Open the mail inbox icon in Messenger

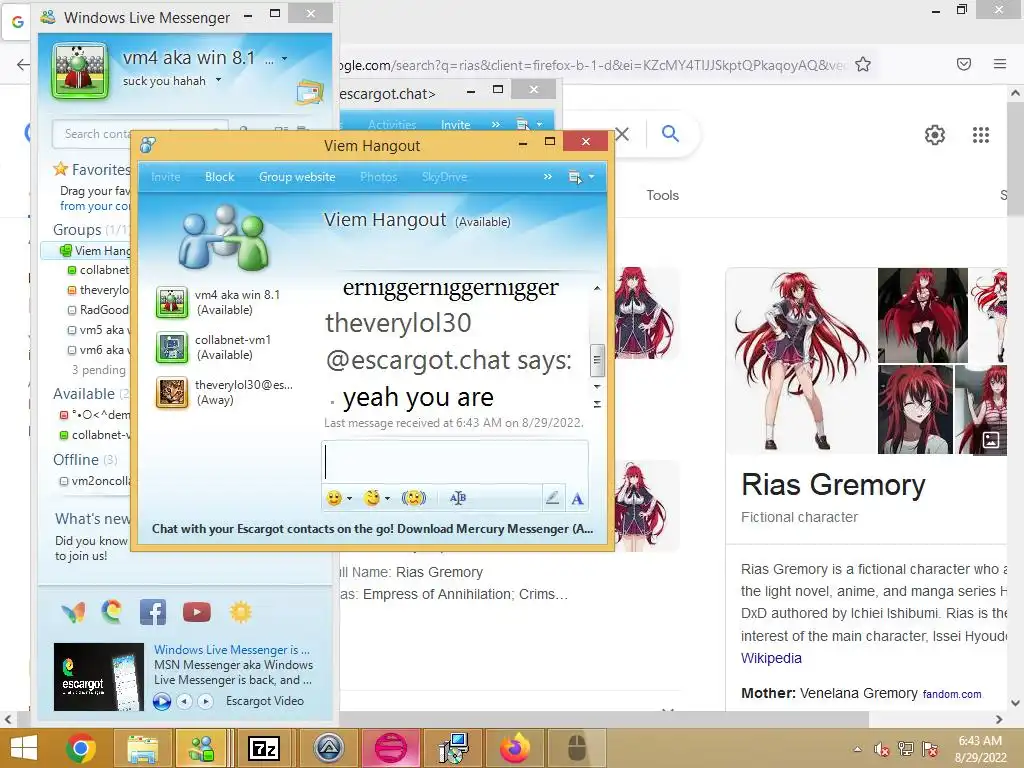pyautogui.click(x=310, y=92)
